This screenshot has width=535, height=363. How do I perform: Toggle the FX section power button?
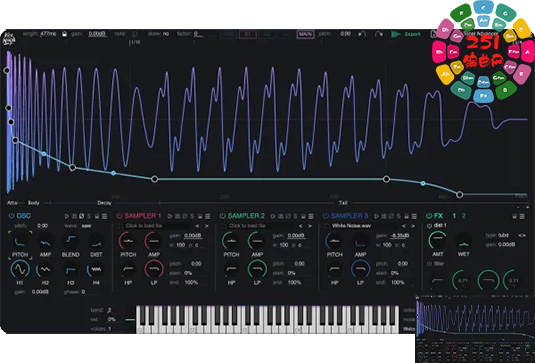tap(429, 216)
